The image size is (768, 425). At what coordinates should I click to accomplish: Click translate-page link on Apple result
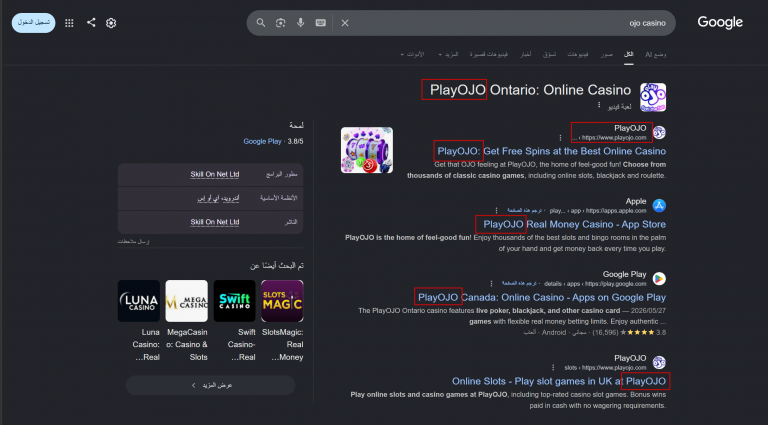tap(524, 211)
